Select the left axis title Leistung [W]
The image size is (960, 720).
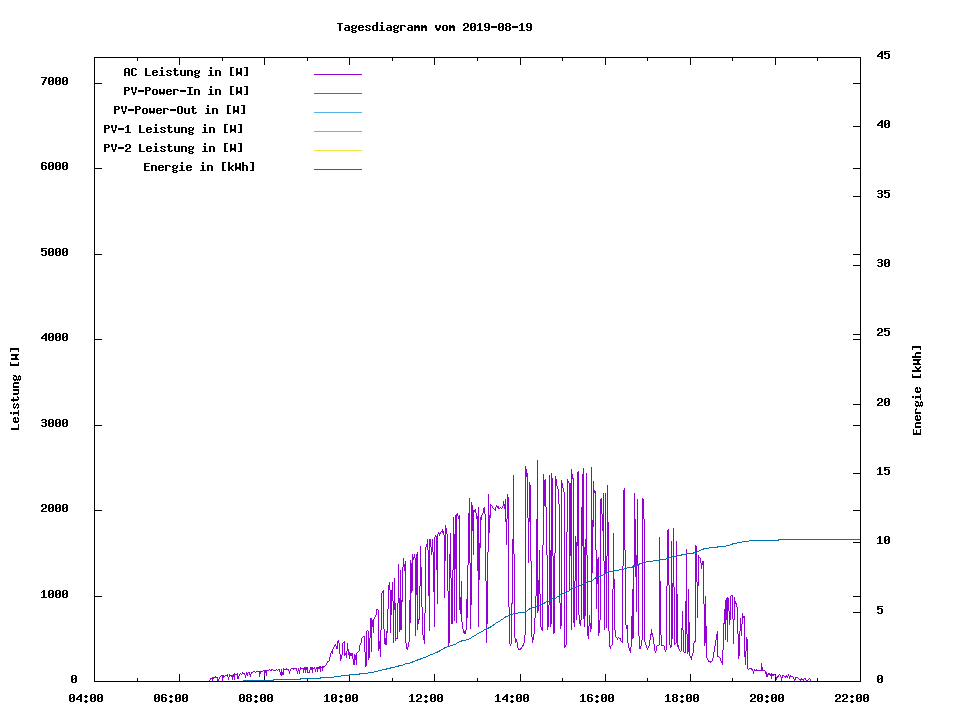pos(15,389)
